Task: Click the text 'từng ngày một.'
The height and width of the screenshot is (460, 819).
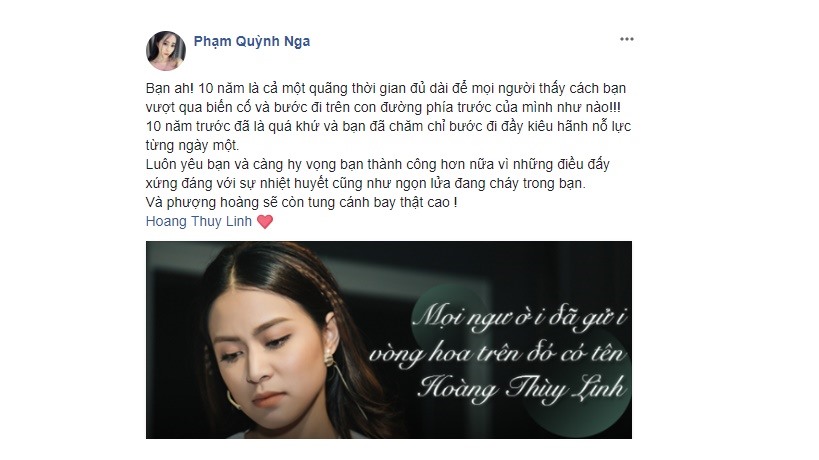Action: coord(192,145)
